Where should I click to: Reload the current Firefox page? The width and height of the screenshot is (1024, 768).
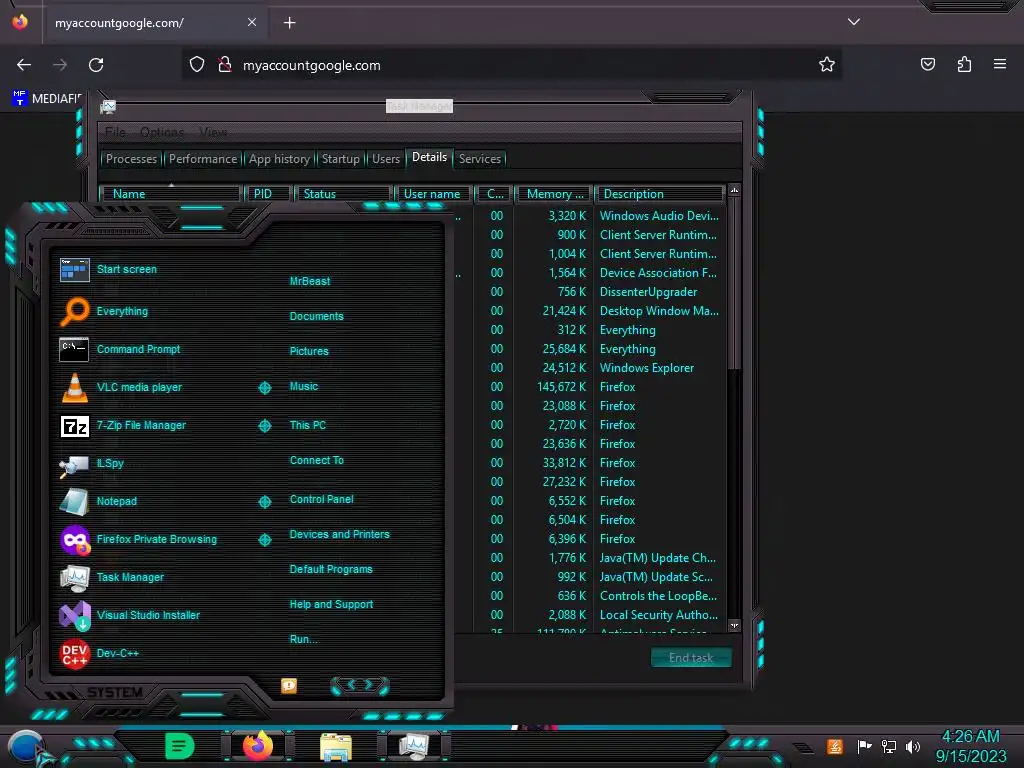click(96, 65)
